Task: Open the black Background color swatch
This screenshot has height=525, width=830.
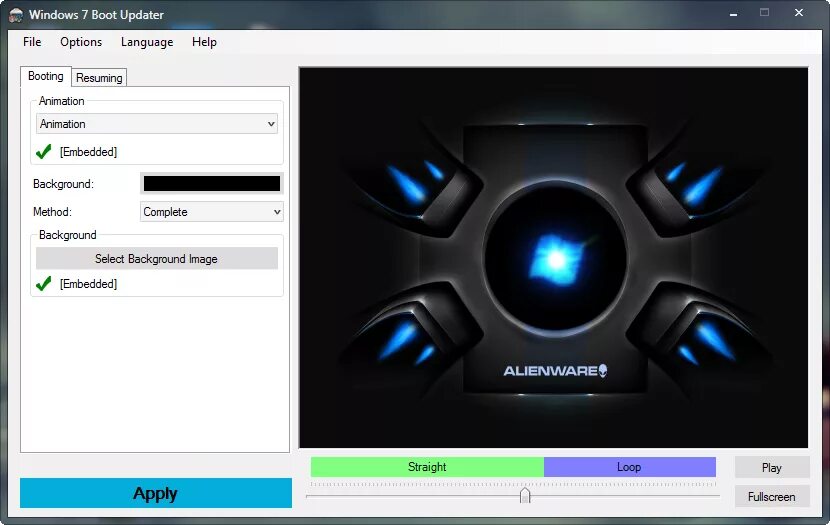Action: click(212, 184)
